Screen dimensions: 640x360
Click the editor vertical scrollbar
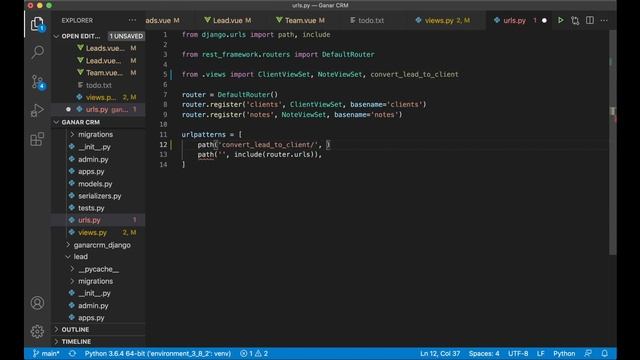click(613, 143)
